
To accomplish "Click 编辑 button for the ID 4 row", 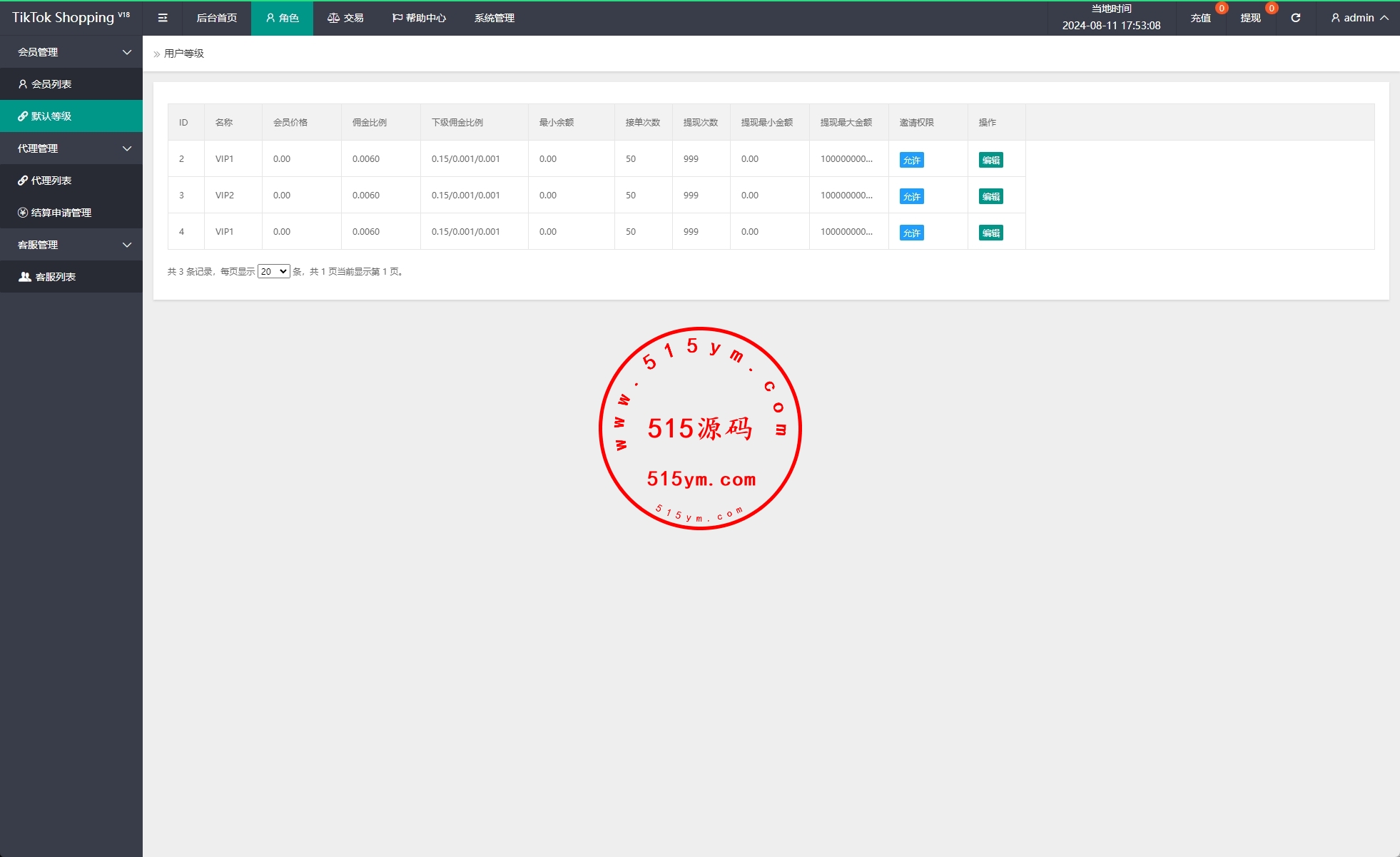I will click(x=990, y=233).
